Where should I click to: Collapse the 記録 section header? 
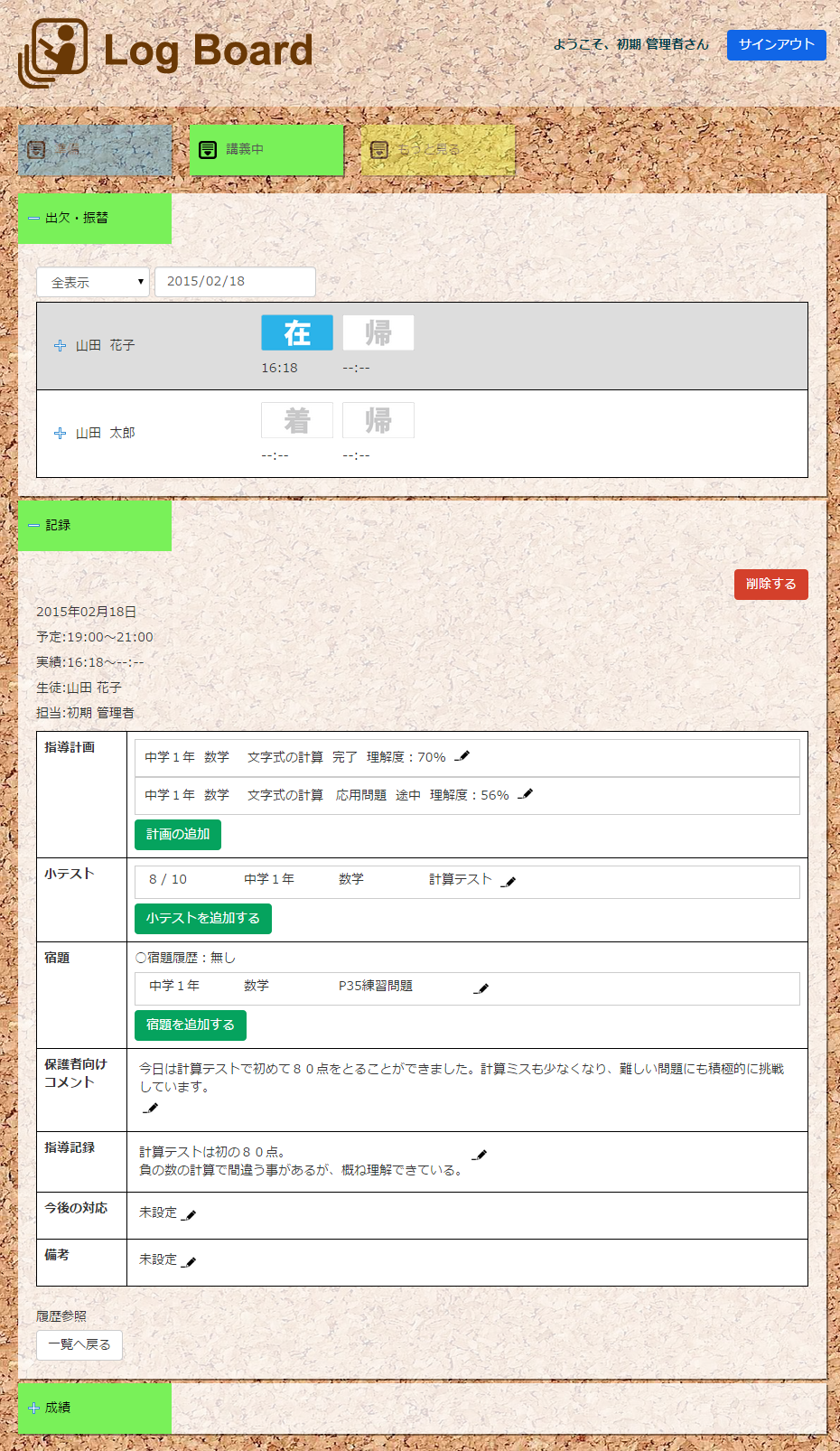click(34, 525)
